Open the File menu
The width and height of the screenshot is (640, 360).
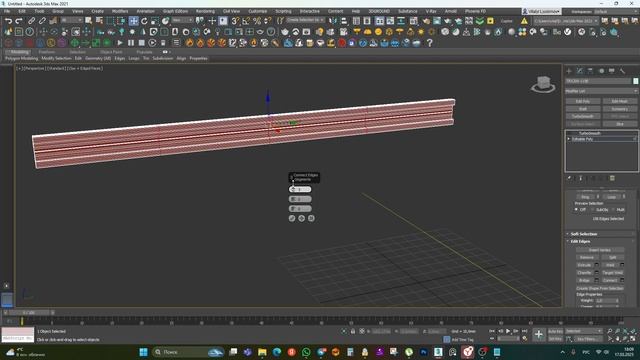(x=7, y=11)
